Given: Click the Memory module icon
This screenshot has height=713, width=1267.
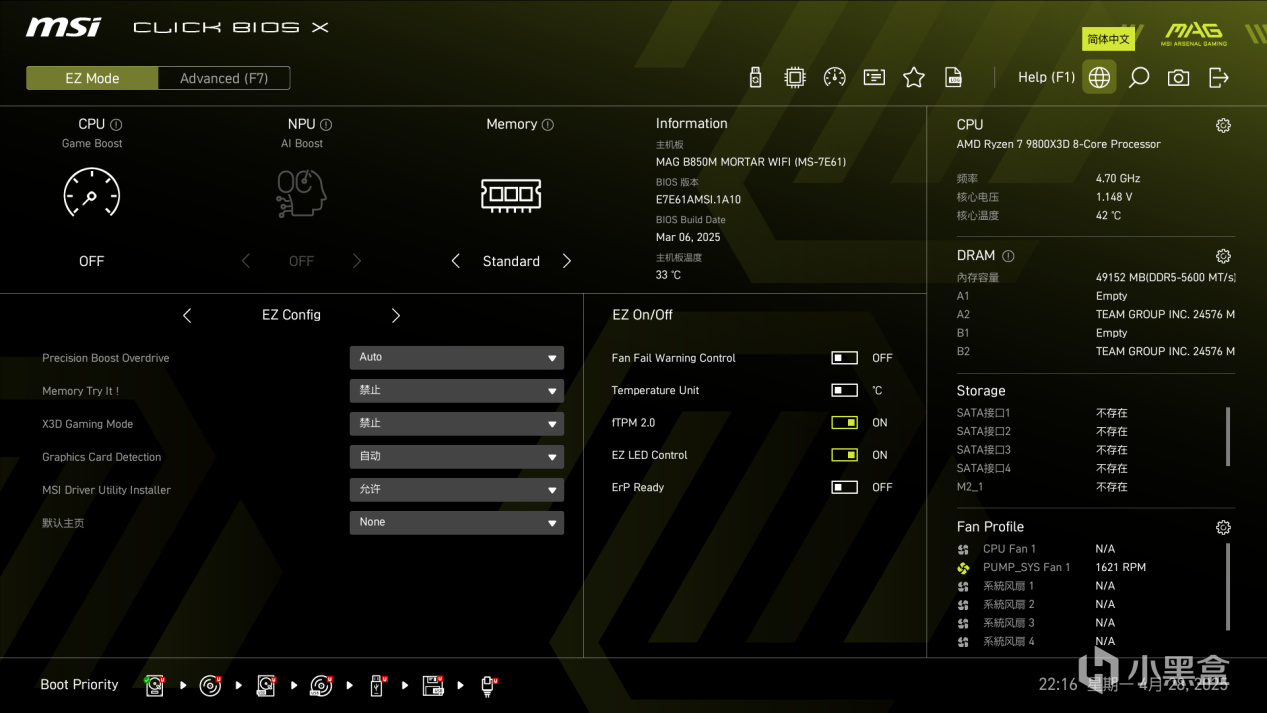Looking at the screenshot, I should tap(511, 194).
